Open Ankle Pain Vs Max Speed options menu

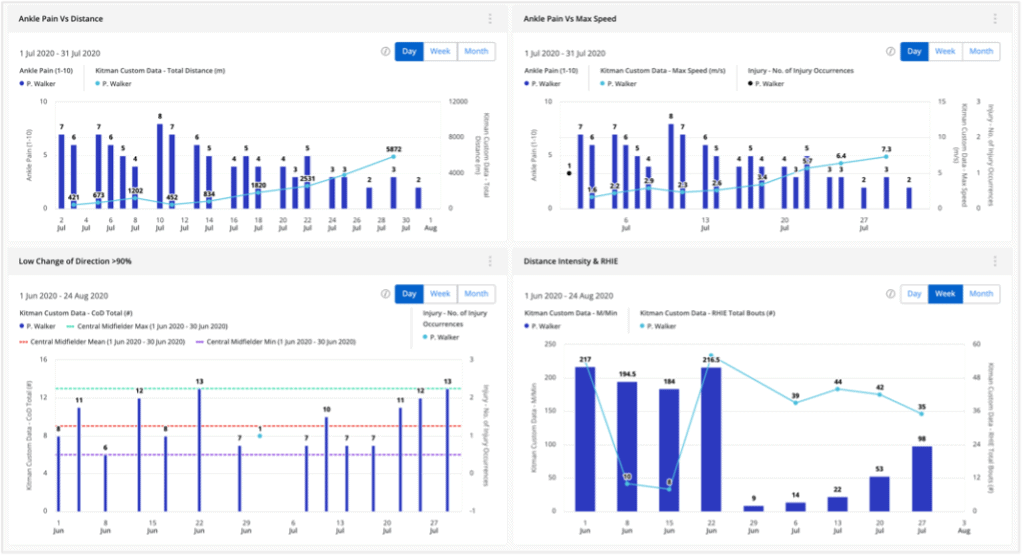click(x=995, y=19)
